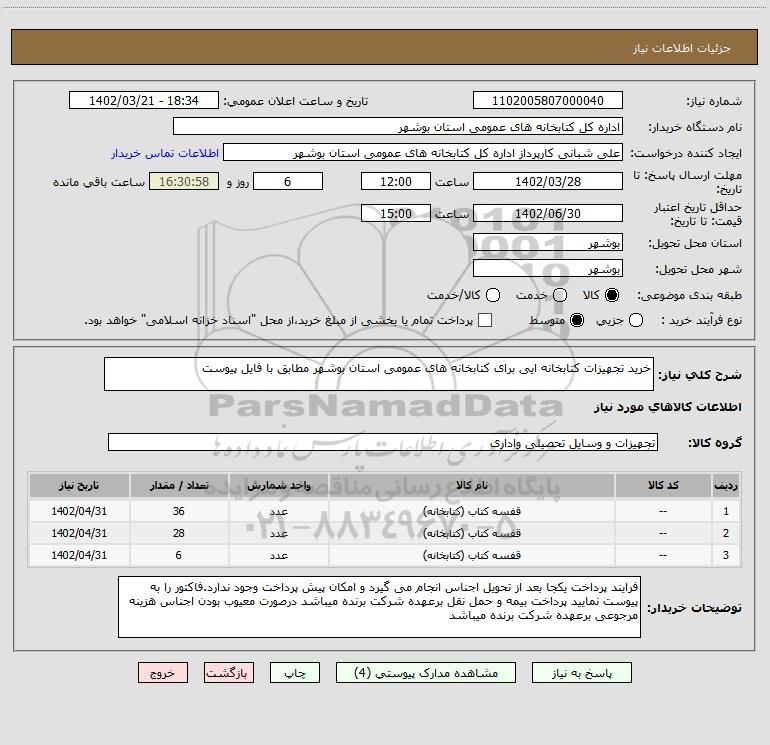Screen dimensions: 770x745
Task: Click the response deadline date 1402/03/28
Action: point(548,181)
